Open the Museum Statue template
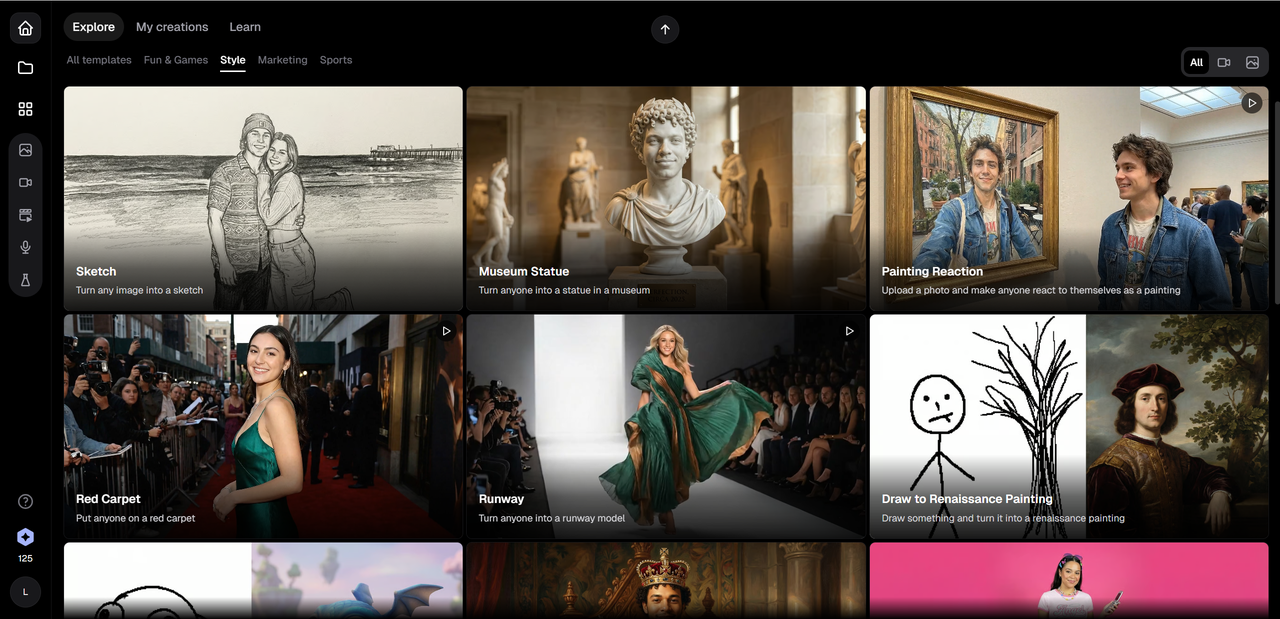The image size is (1280, 619). [666, 198]
